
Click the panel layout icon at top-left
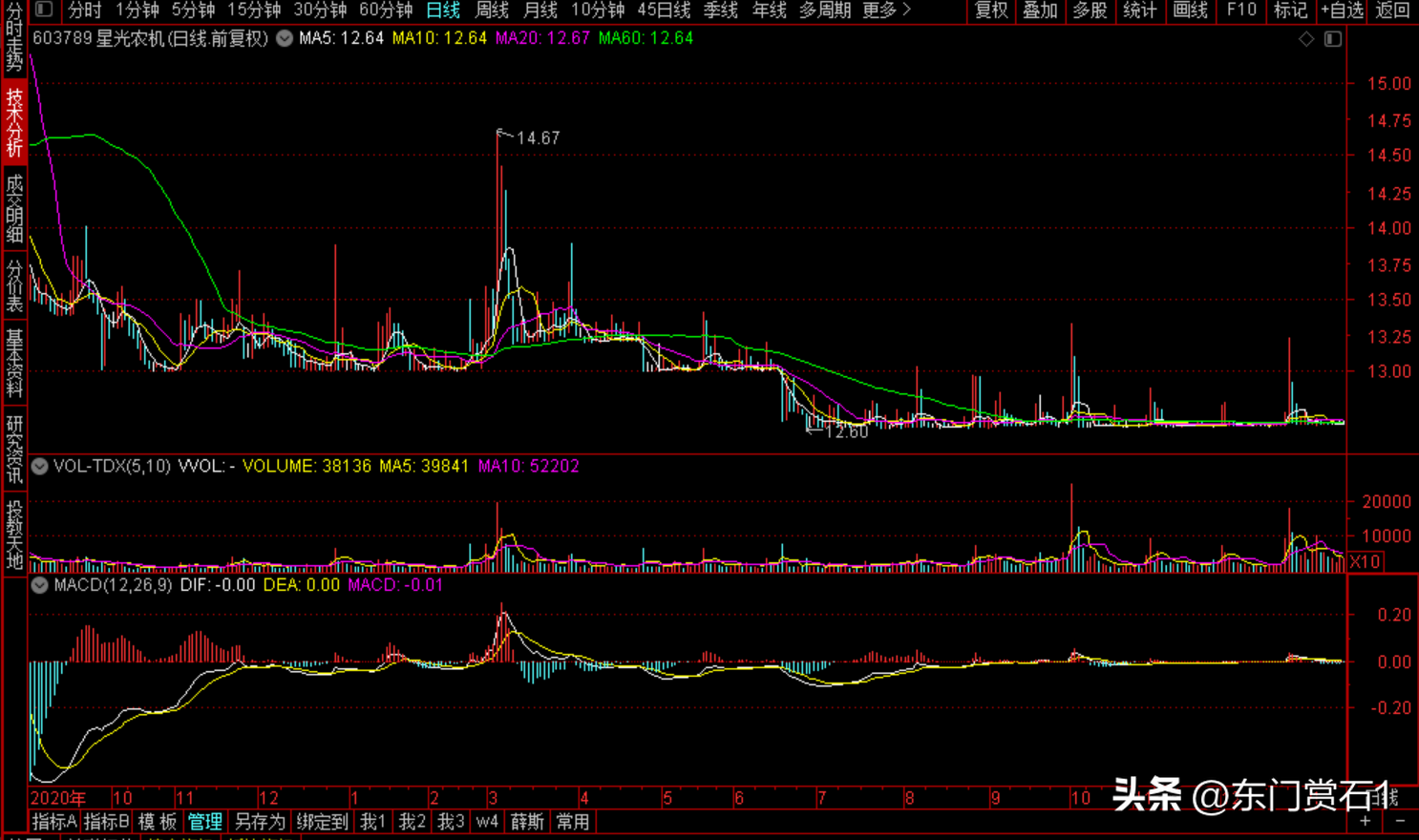click(44, 10)
